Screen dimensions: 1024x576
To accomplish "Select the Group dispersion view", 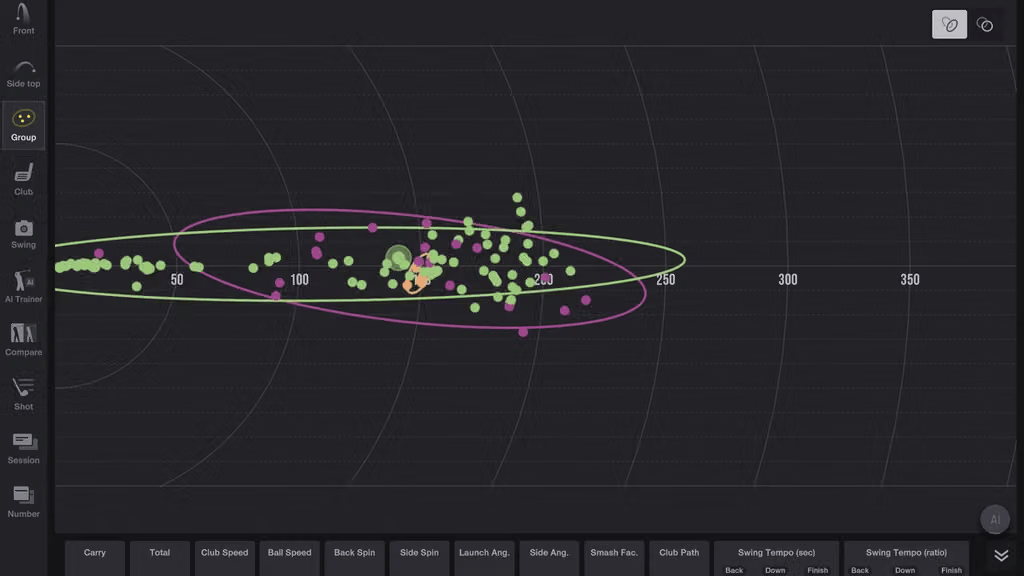I will pos(24,125).
